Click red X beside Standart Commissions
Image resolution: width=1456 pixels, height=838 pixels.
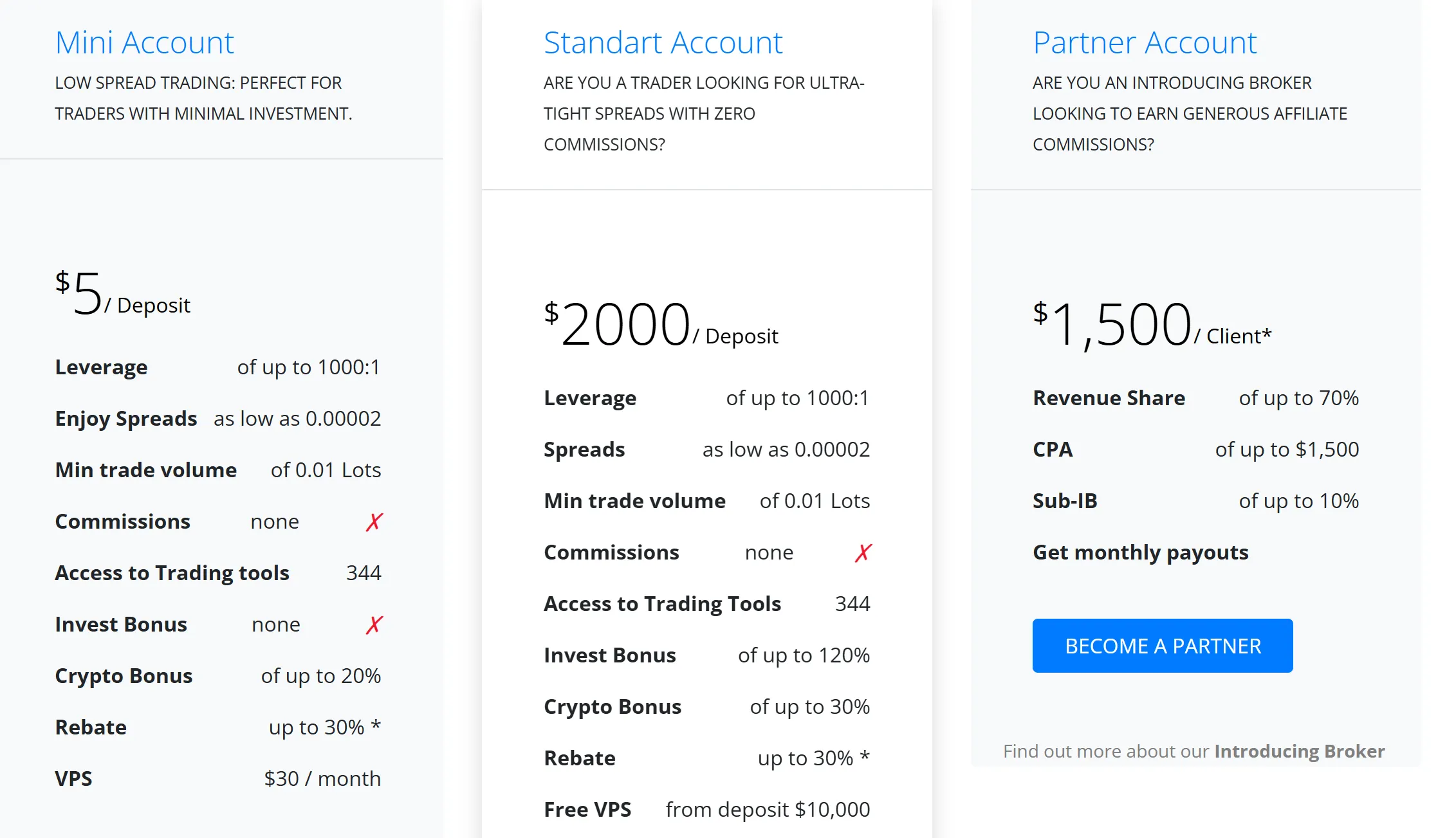[863, 552]
